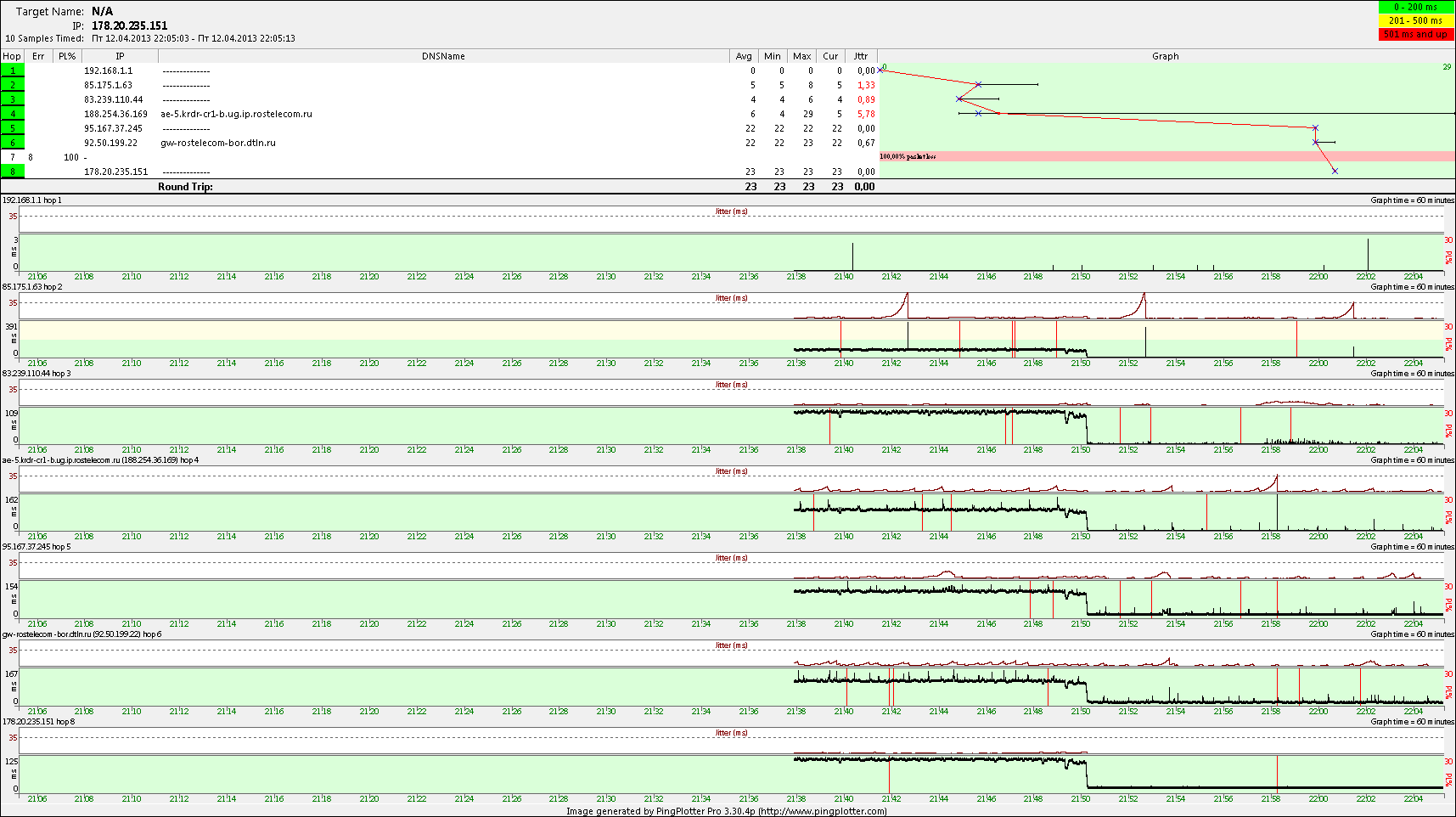1456x817 pixels.
Task: Click the red 100% packet loss bar
Action: pos(1166,156)
